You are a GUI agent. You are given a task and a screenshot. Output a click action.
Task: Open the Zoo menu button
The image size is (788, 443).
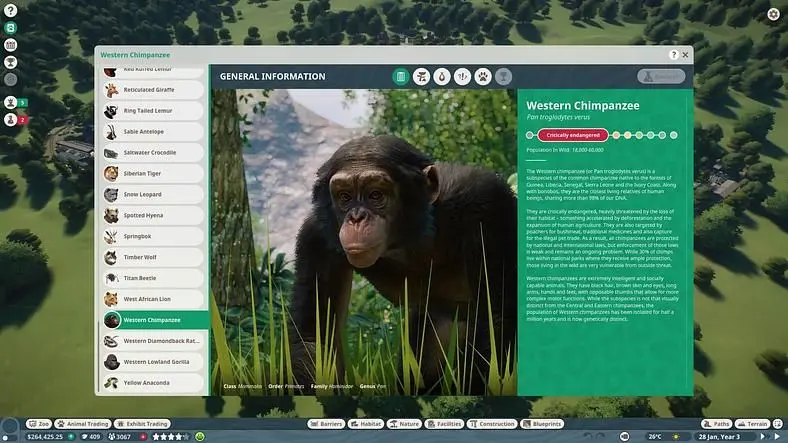click(39, 424)
